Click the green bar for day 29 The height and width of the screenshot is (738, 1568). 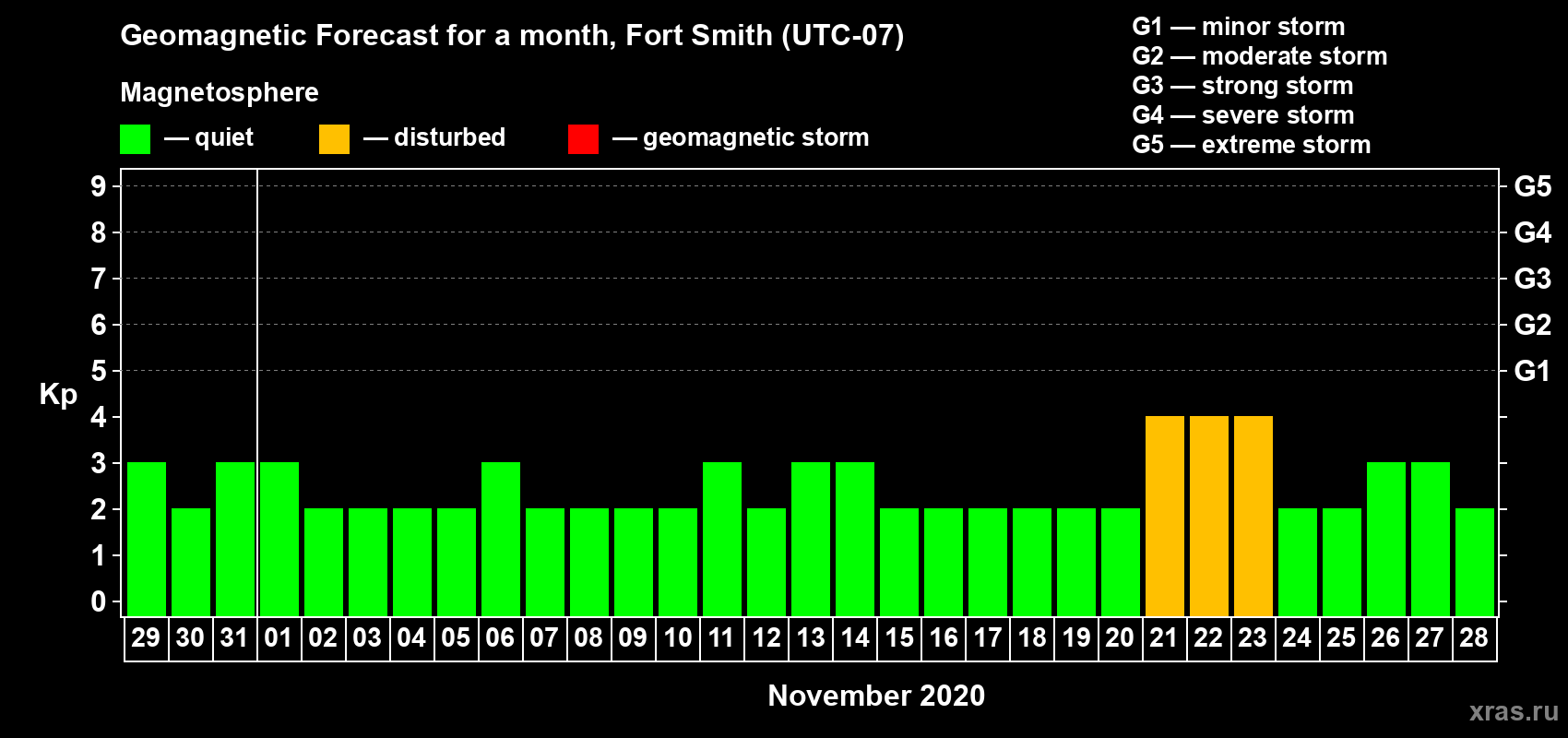point(146,539)
